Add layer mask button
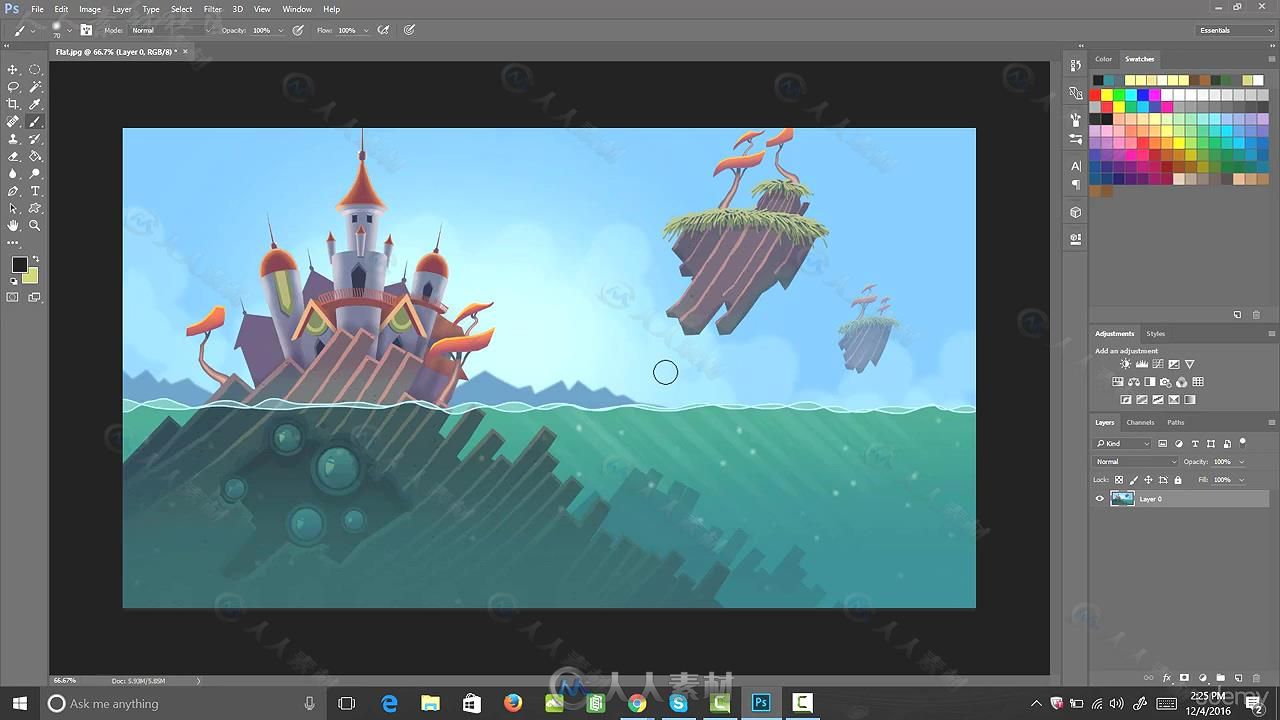Image resolution: width=1280 pixels, height=720 pixels. click(1185, 678)
